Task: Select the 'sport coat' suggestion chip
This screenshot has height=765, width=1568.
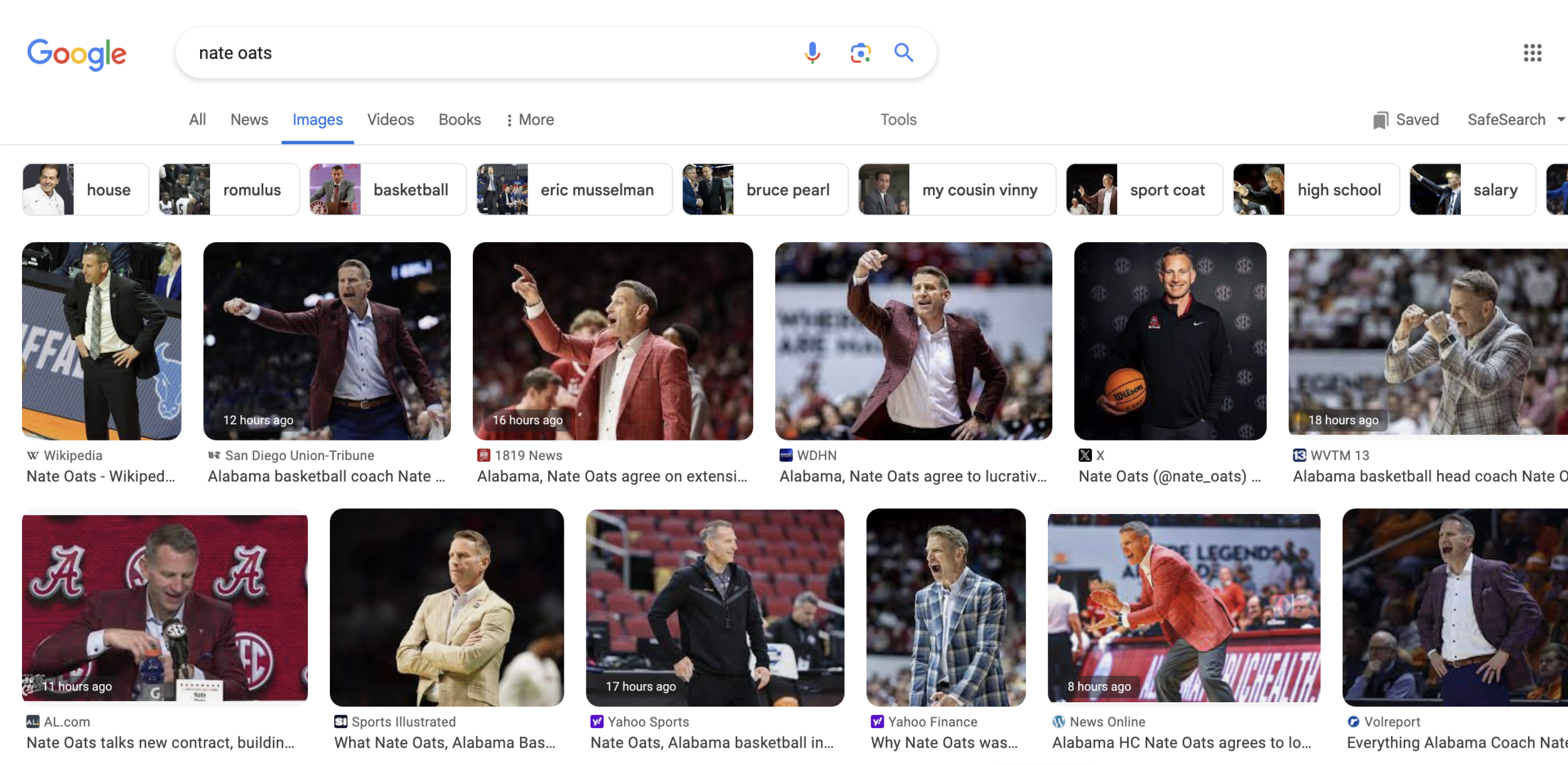Action: point(1145,190)
